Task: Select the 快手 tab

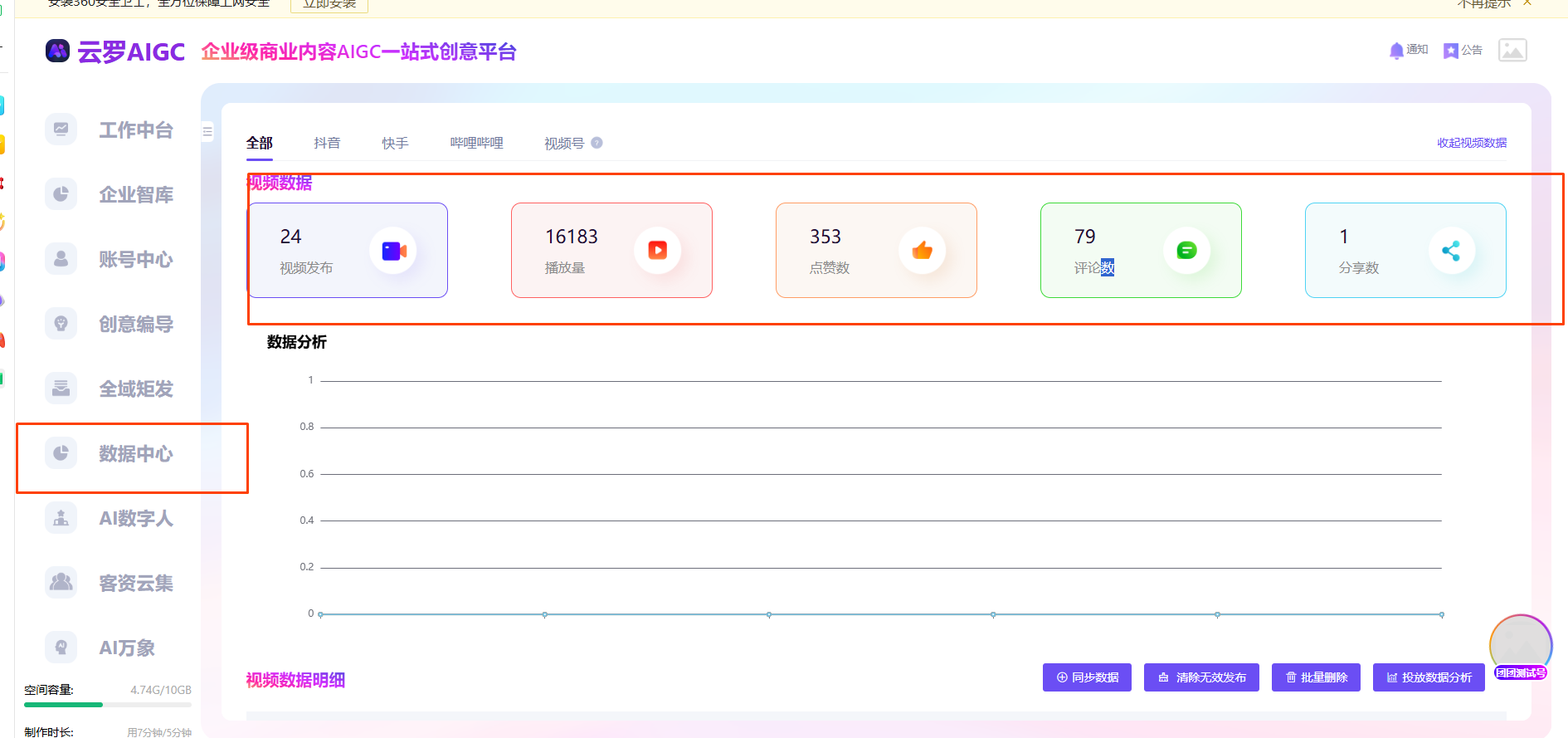Action: coord(395,143)
